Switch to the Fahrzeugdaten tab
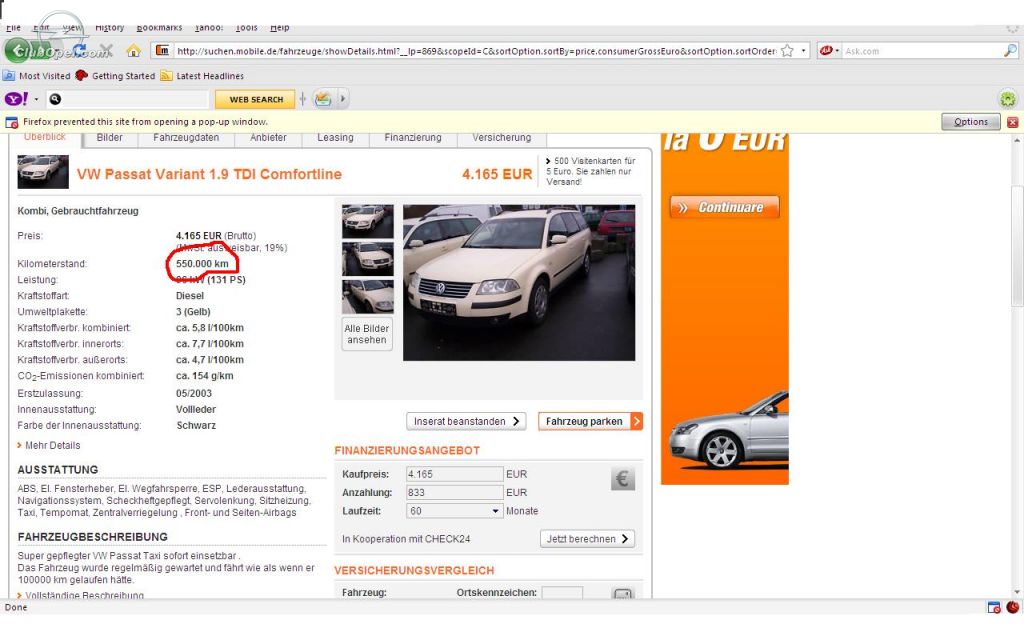This screenshot has height=640, width=1024. pyautogui.click(x=186, y=138)
